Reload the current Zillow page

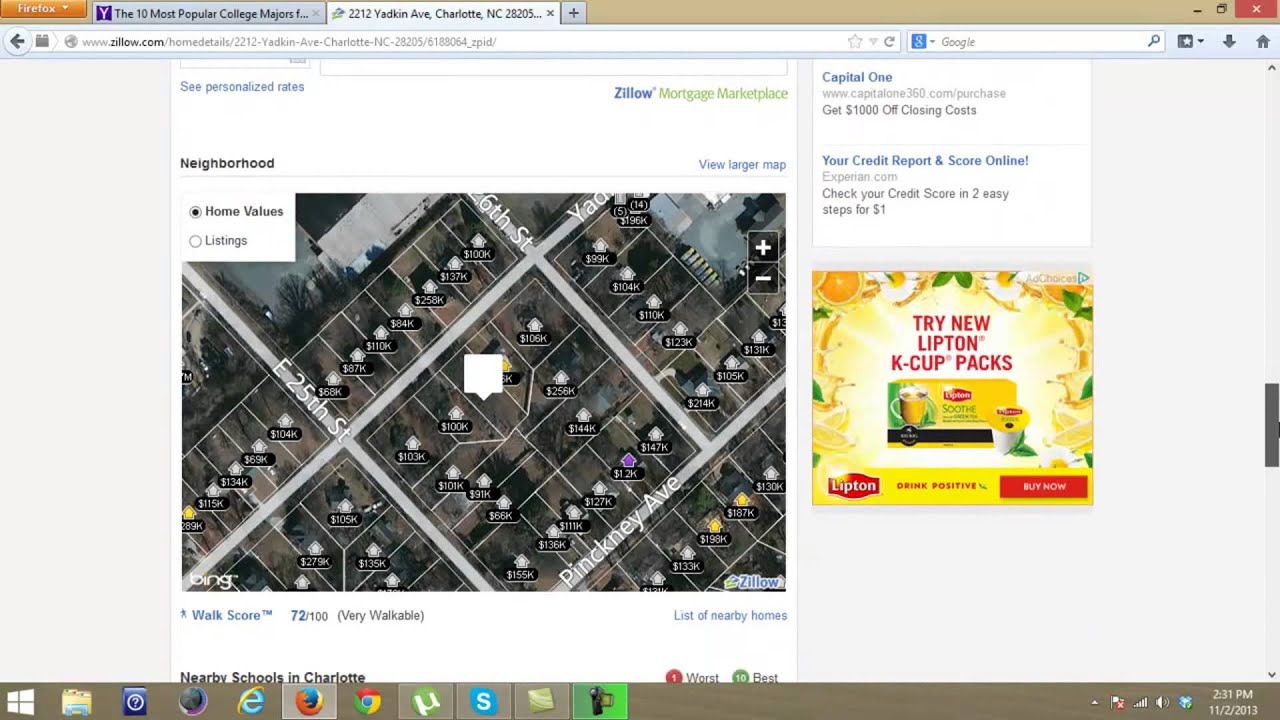pyautogui.click(x=889, y=41)
